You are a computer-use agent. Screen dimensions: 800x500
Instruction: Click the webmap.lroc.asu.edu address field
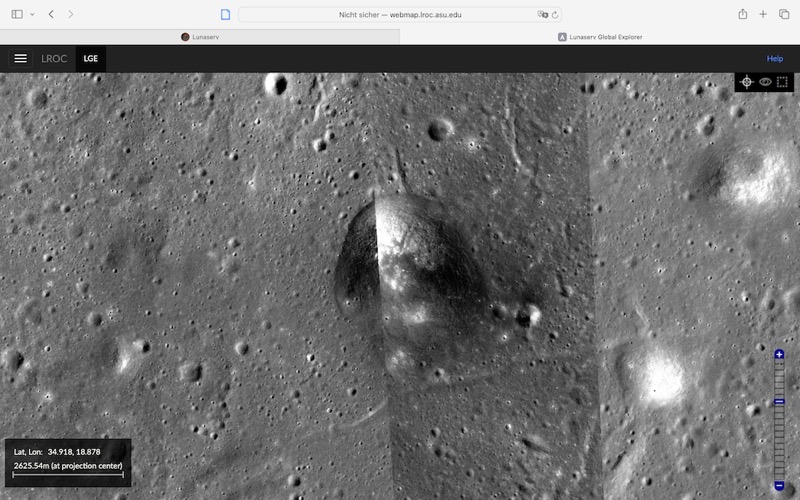(x=400, y=15)
